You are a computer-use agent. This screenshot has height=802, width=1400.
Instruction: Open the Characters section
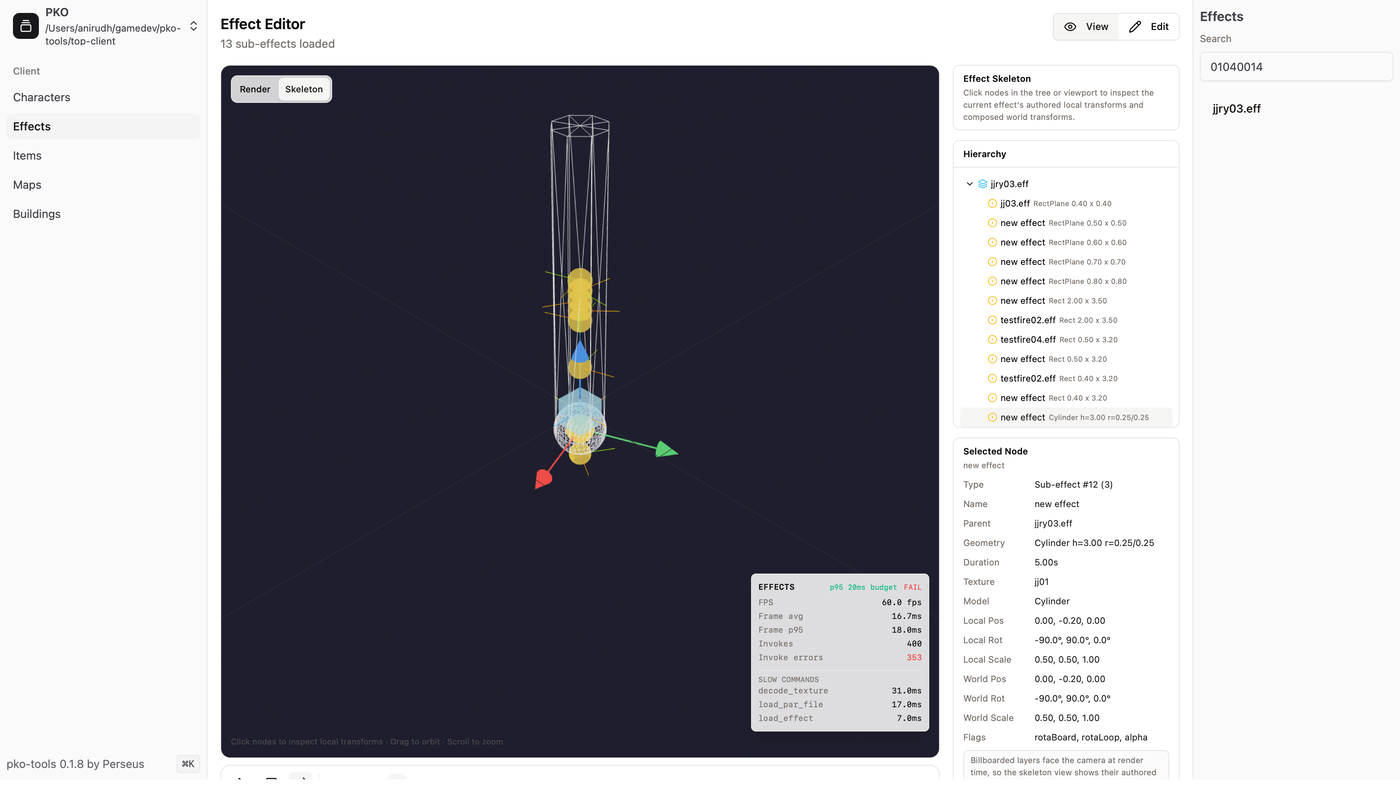[104, 97]
